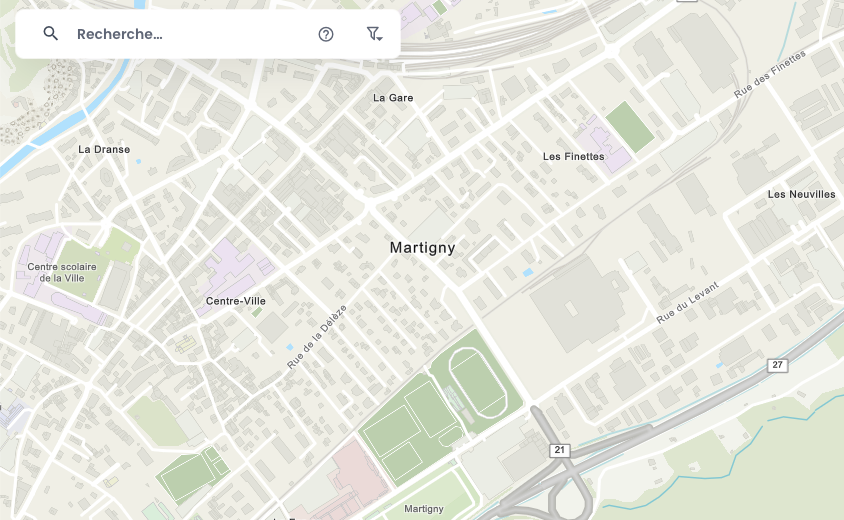Click the green field near Les Finettes

click(x=630, y=127)
